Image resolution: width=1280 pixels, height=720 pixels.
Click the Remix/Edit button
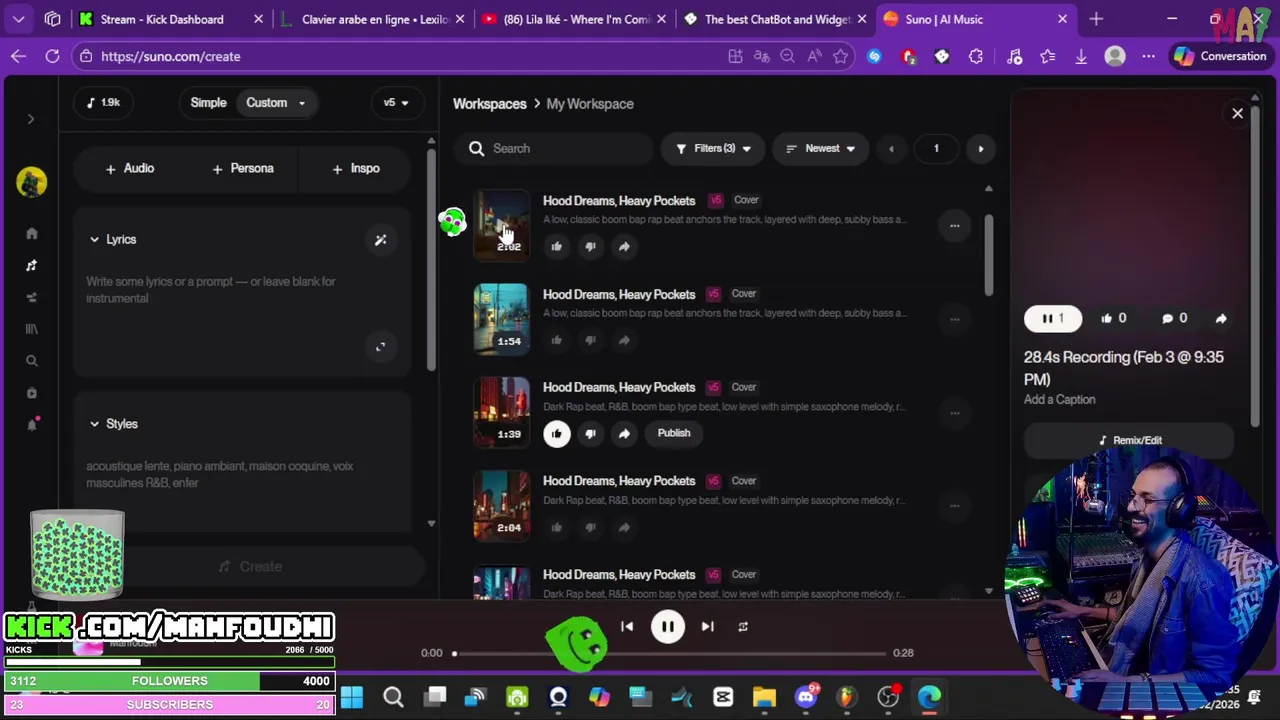pyautogui.click(x=1129, y=440)
